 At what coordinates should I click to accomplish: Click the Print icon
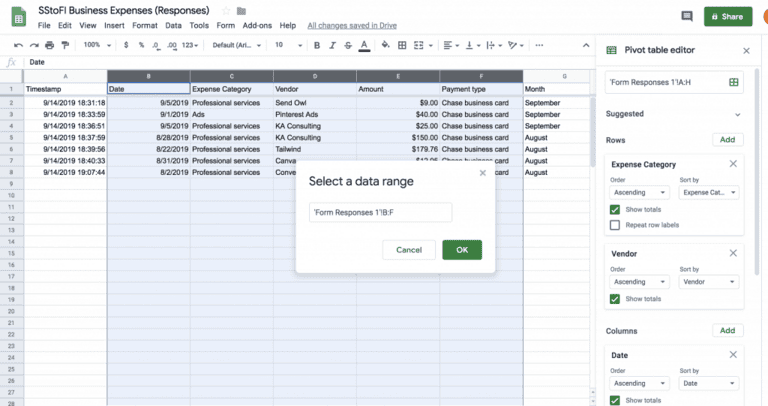point(49,45)
